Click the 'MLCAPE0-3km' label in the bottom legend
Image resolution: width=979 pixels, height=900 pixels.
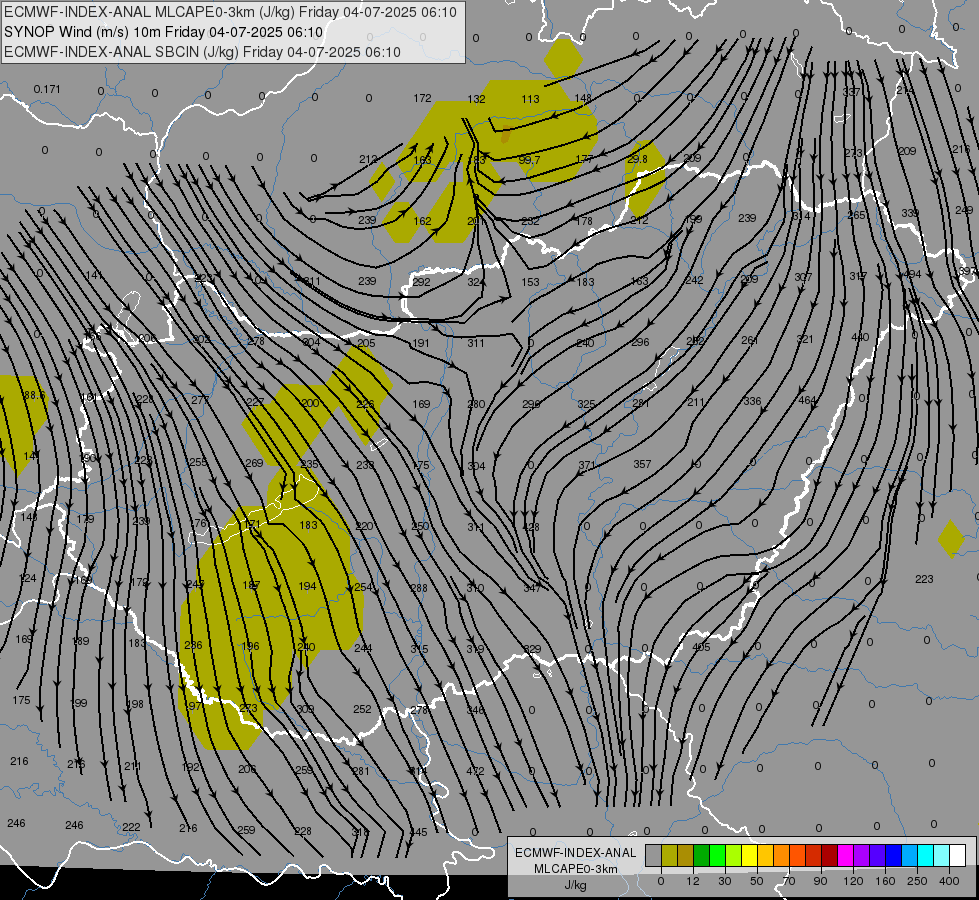(x=576, y=869)
